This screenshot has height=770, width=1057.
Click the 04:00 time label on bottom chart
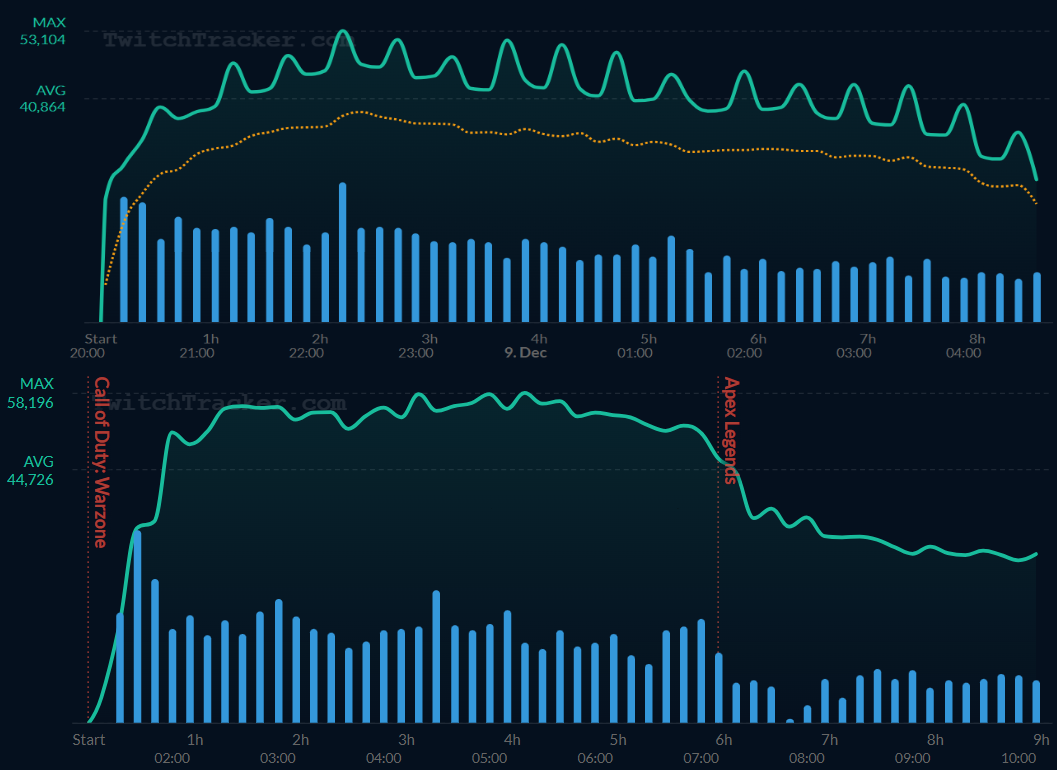(x=384, y=759)
